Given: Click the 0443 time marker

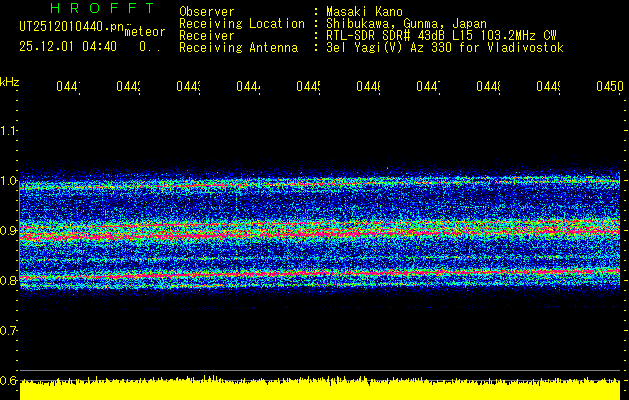Looking at the screenshot, I should tap(188, 86).
